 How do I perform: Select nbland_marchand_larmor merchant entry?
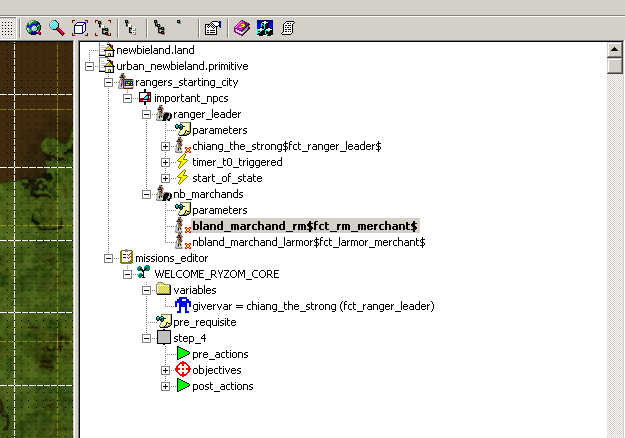(x=308, y=242)
